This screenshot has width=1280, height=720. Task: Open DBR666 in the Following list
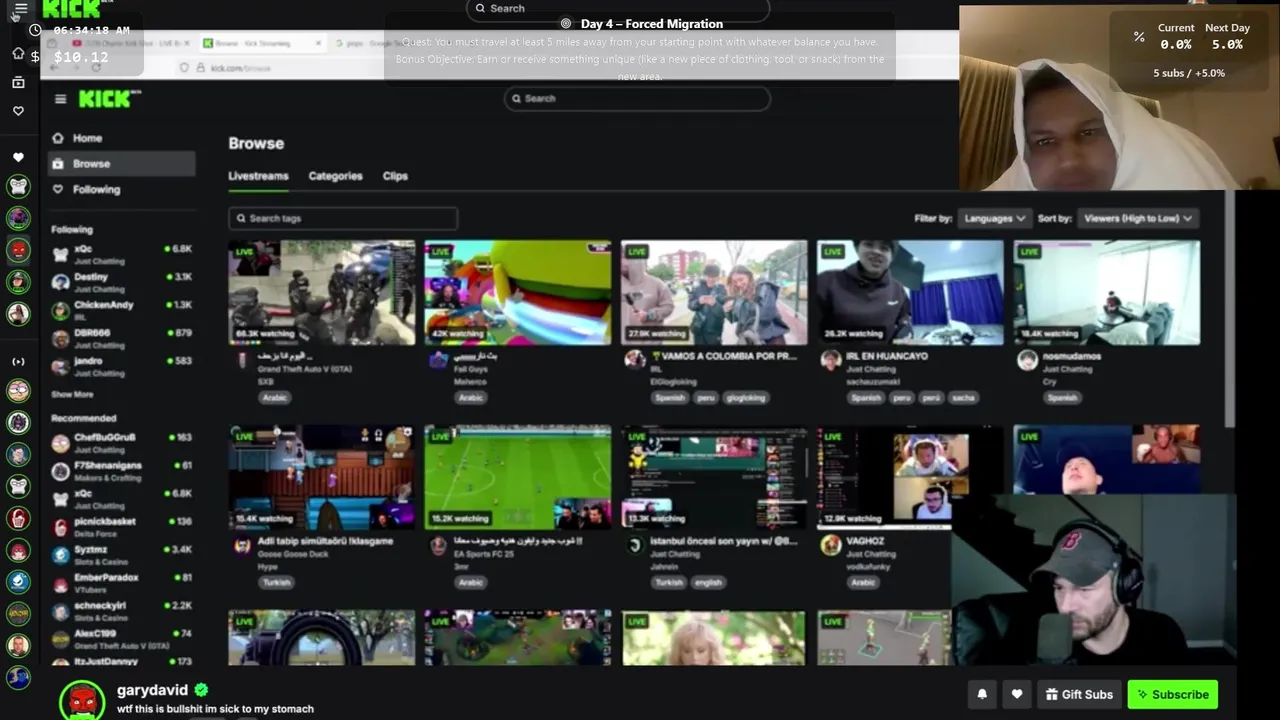click(x=122, y=338)
